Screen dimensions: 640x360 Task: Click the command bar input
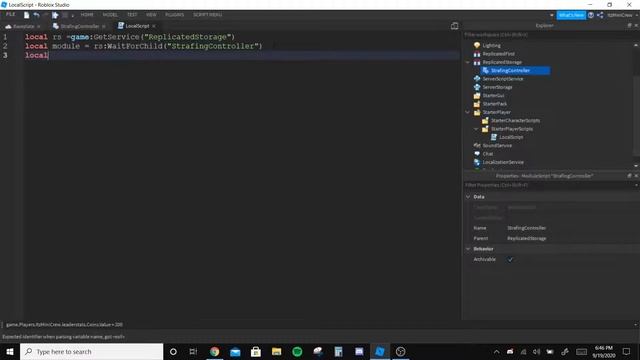(x=318, y=324)
